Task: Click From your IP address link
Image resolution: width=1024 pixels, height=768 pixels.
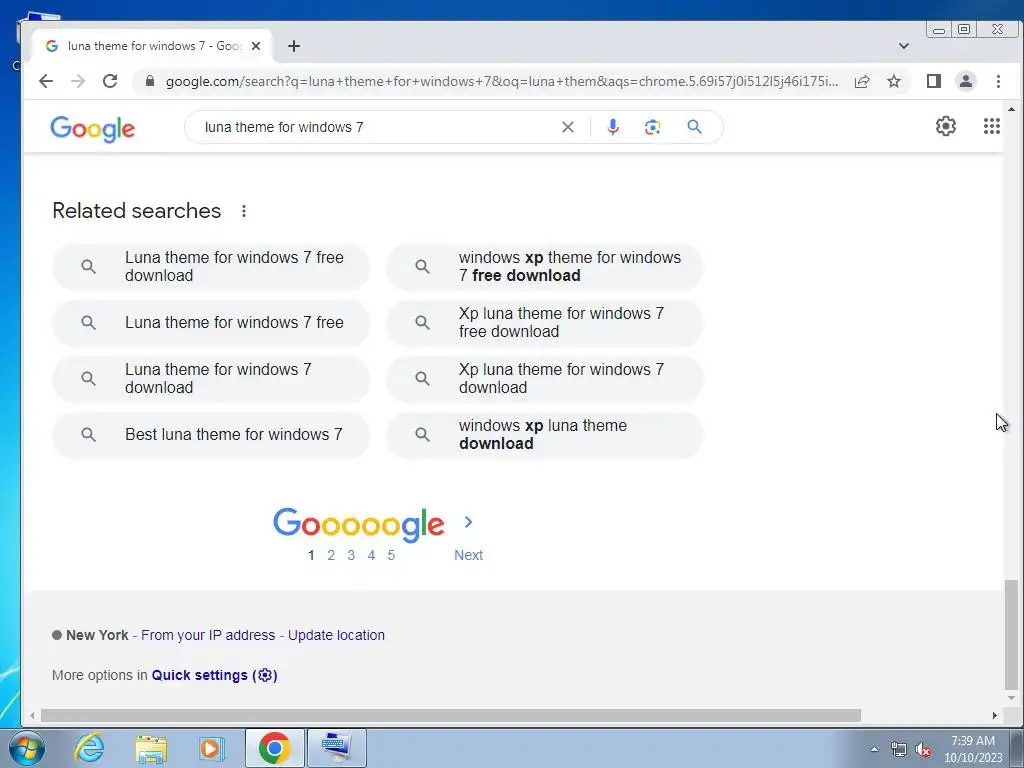Action: [x=208, y=635]
